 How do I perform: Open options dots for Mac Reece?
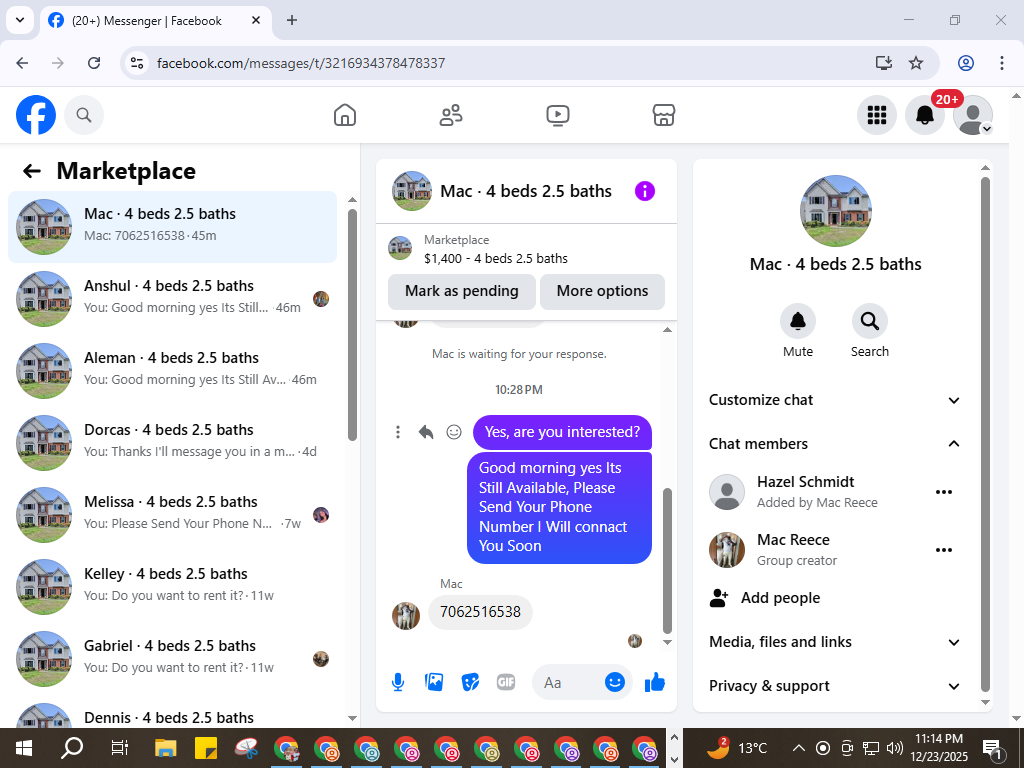tap(944, 551)
